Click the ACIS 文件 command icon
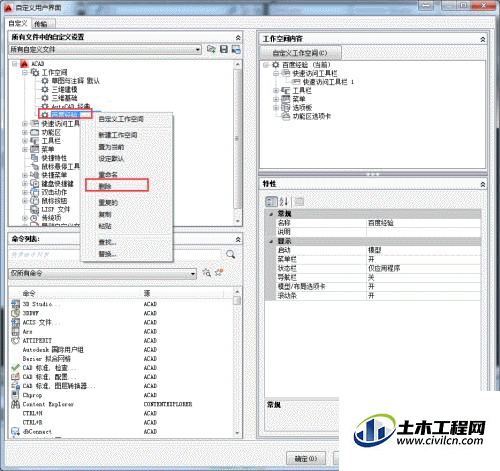The width and height of the screenshot is (500, 471). point(15,322)
